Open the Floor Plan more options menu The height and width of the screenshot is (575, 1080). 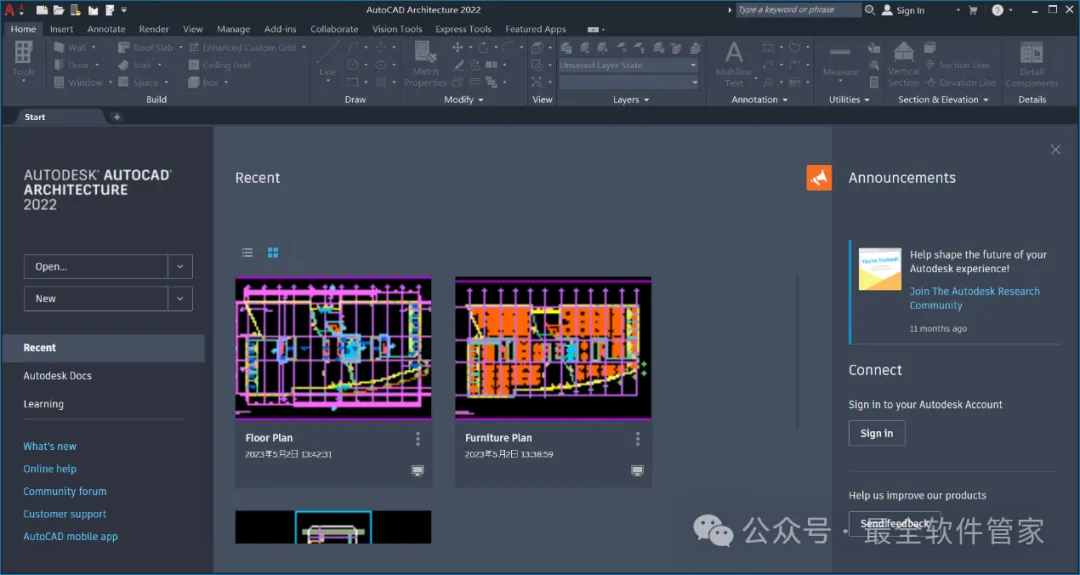(417, 439)
